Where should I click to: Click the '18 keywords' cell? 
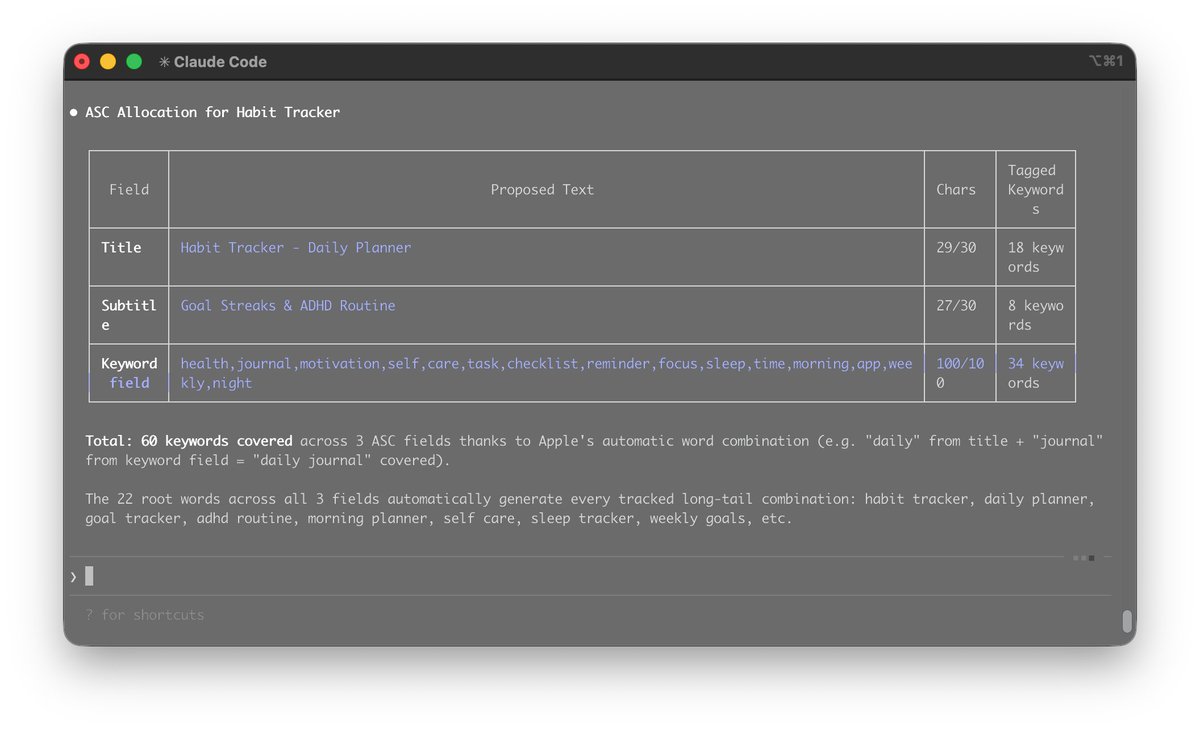tap(1036, 257)
